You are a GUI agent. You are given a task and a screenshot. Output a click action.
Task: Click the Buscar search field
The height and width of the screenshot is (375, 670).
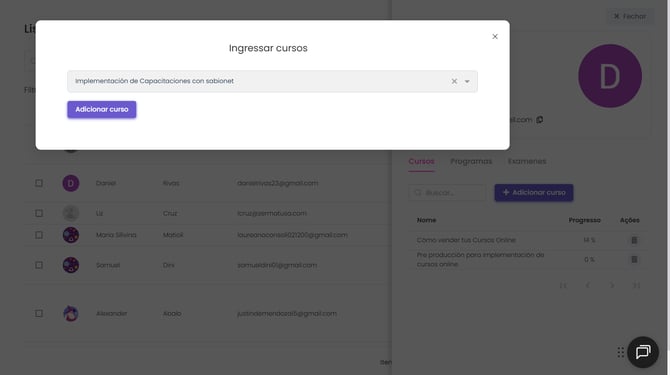point(447,193)
